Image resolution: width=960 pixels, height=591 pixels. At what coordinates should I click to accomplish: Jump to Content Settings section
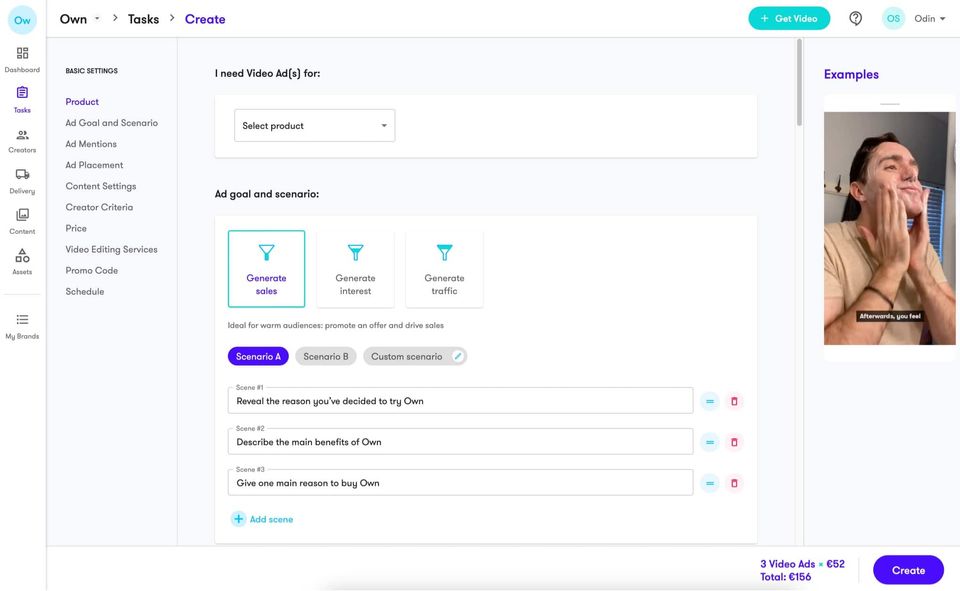pyautogui.click(x=101, y=186)
